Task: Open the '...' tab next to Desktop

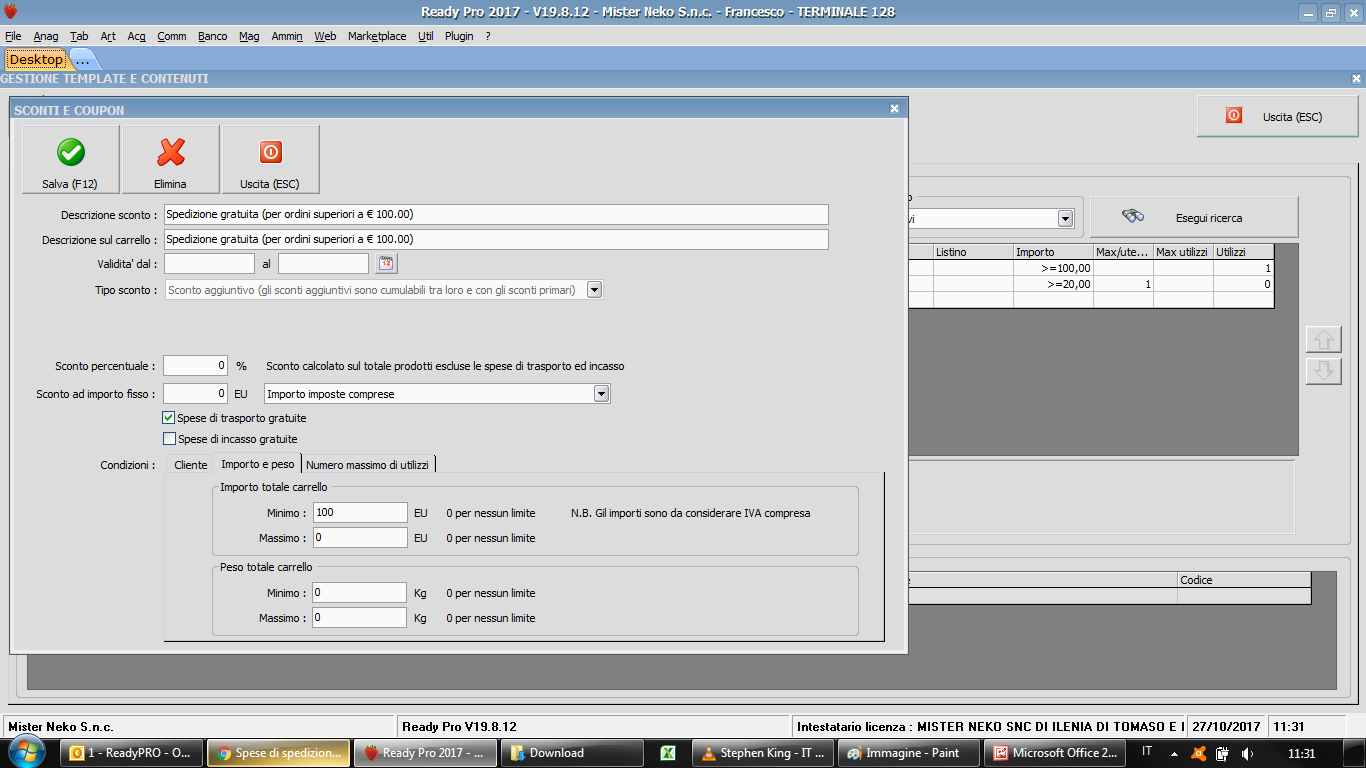Action: 82,60
